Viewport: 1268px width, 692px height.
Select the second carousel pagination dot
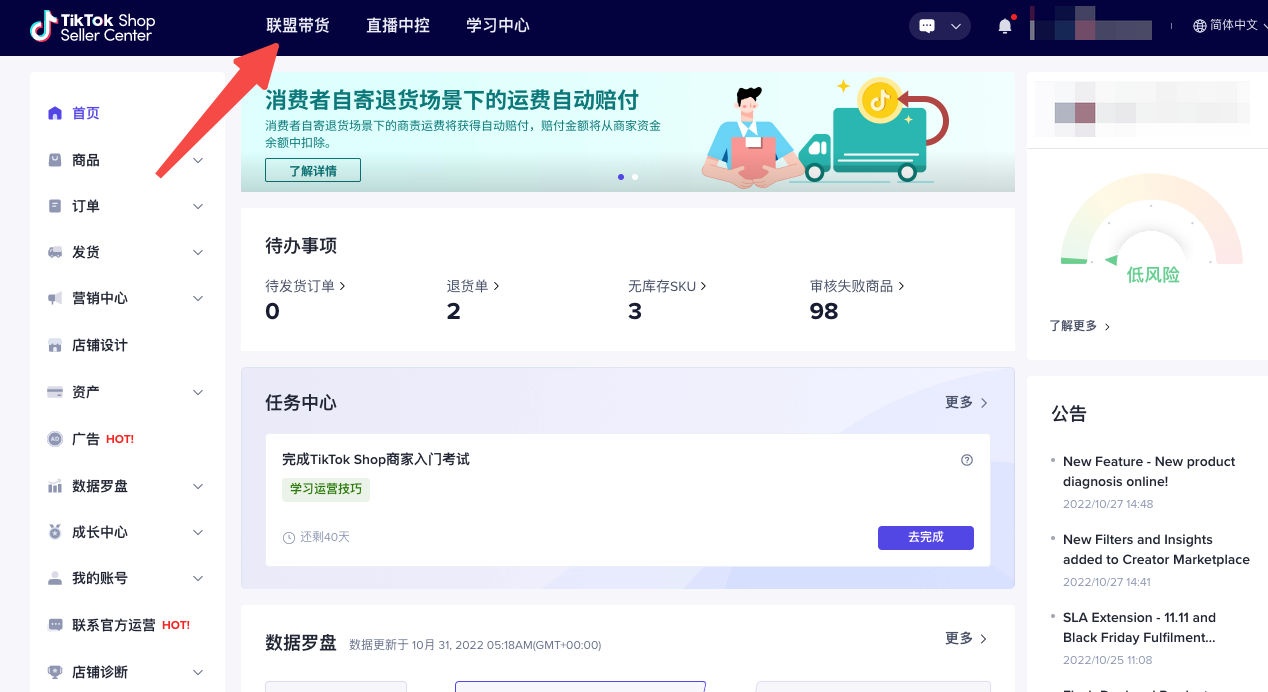[634, 177]
